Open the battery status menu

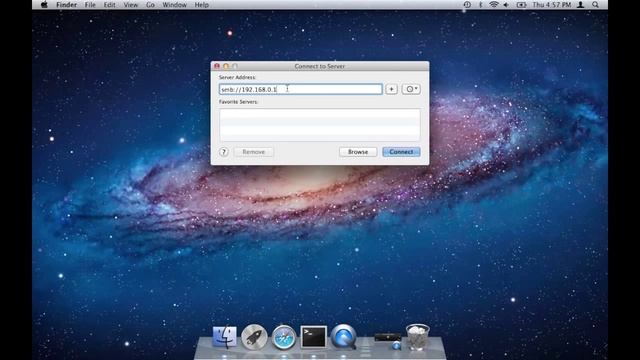(521, 5)
